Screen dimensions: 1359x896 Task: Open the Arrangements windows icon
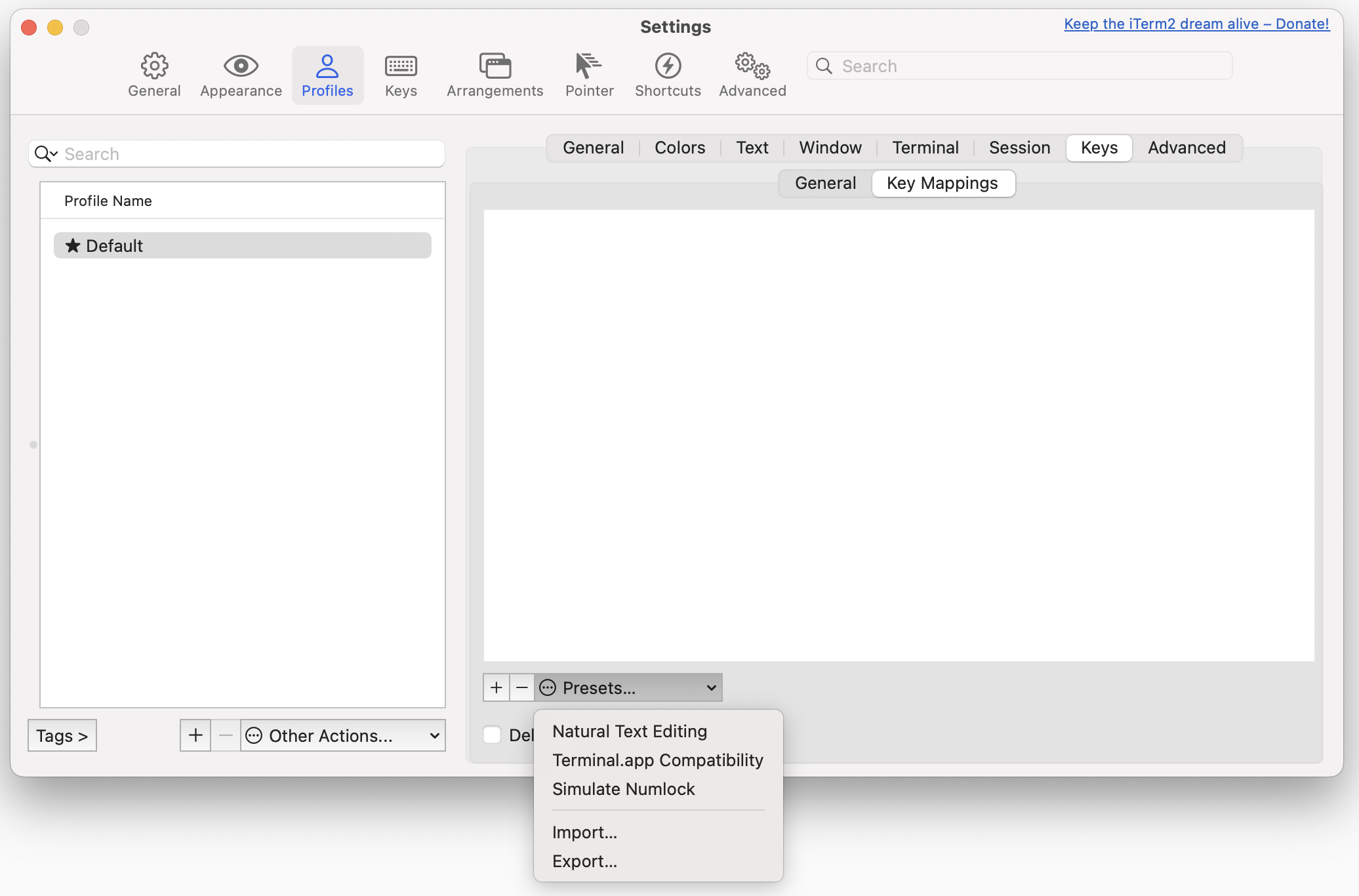click(495, 66)
